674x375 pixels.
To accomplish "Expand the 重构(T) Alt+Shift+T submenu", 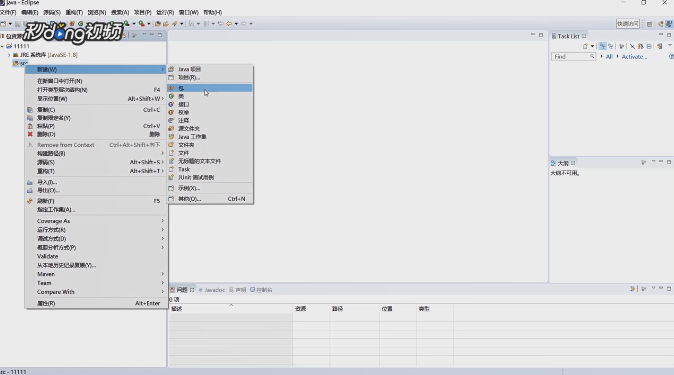I will (96, 171).
